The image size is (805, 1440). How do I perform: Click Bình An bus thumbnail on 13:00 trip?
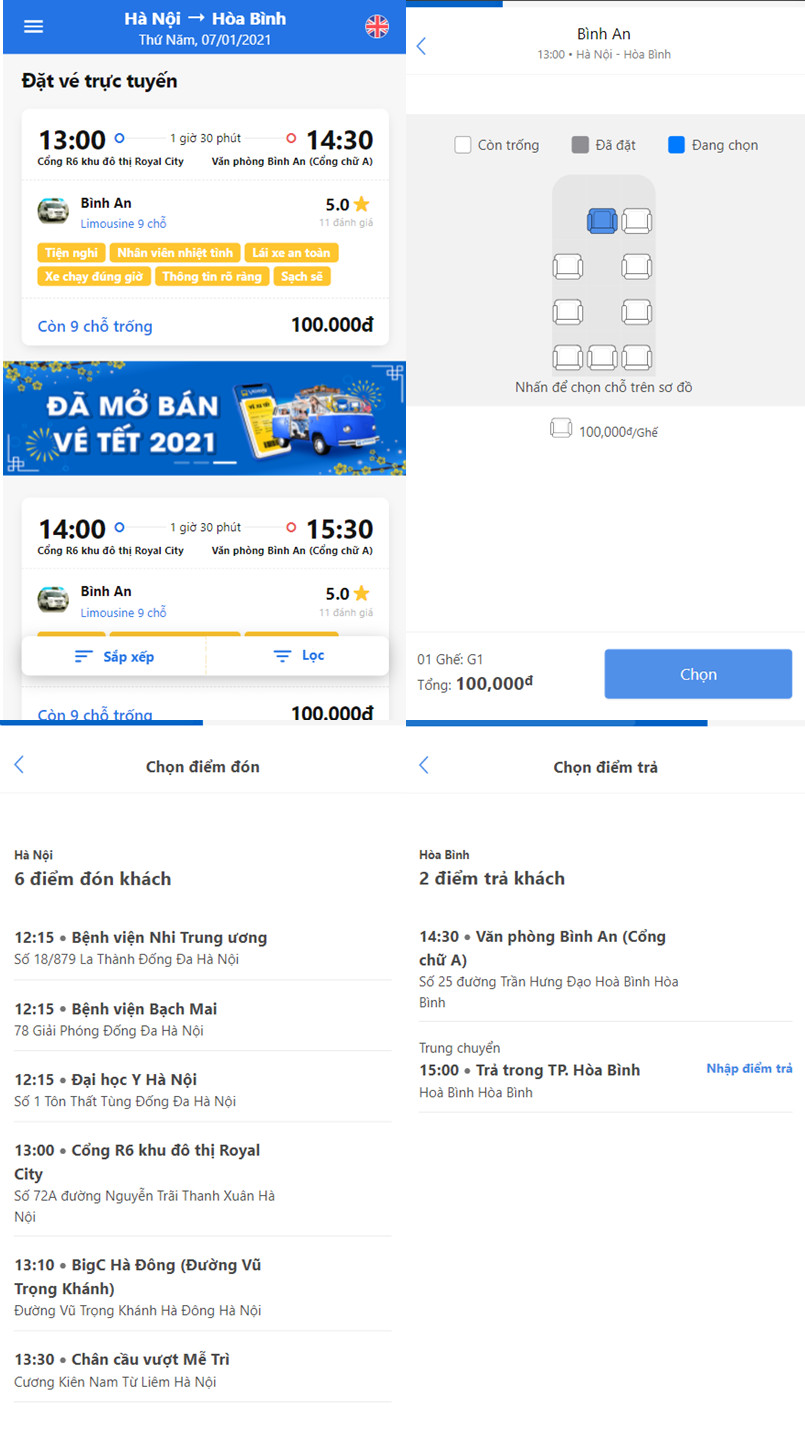pos(53,211)
